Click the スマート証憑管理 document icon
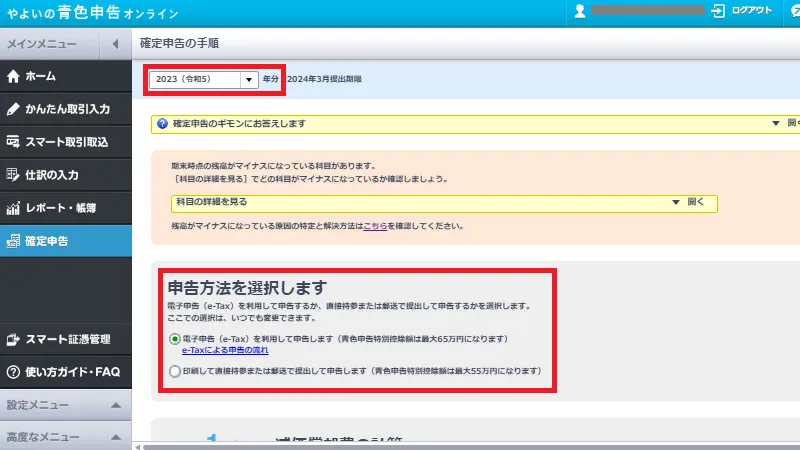The height and width of the screenshot is (450, 800). (x=13, y=339)
